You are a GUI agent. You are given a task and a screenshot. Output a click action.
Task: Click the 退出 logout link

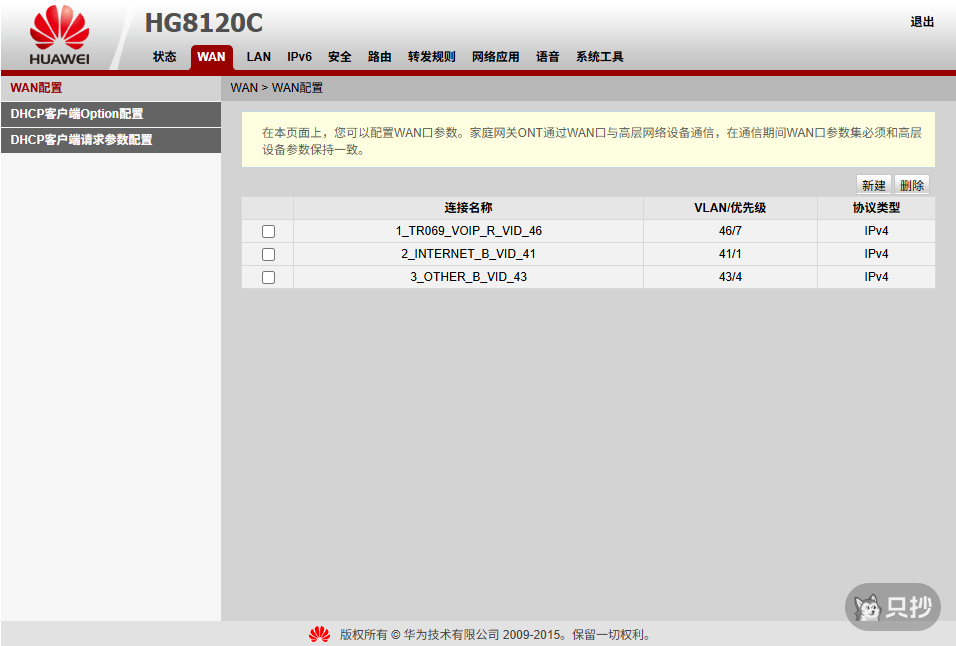(x=922, y=22)
